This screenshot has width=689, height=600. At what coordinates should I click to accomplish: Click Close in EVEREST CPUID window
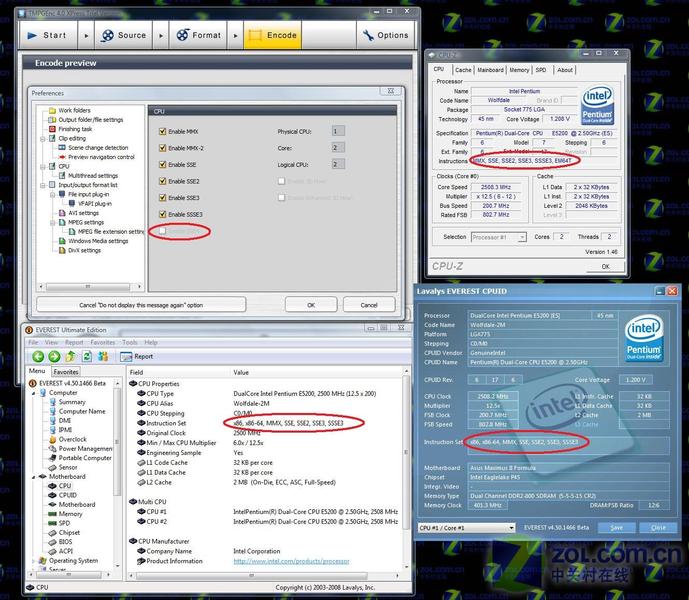tap(658, 527)
